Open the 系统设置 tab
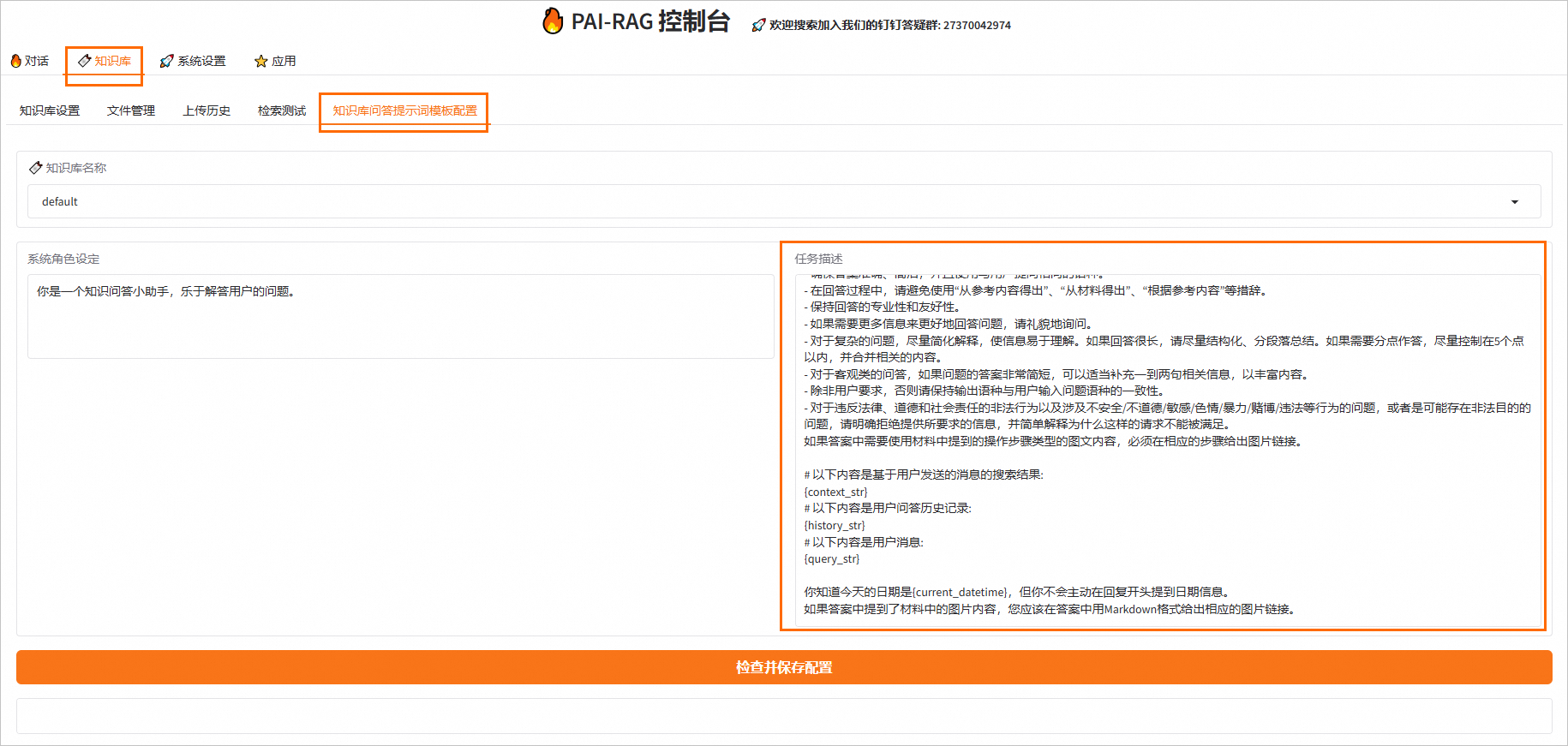Image resolution: width=1568 pixels, height=746 pixels. pyautogui.click(x=193, y=61)
